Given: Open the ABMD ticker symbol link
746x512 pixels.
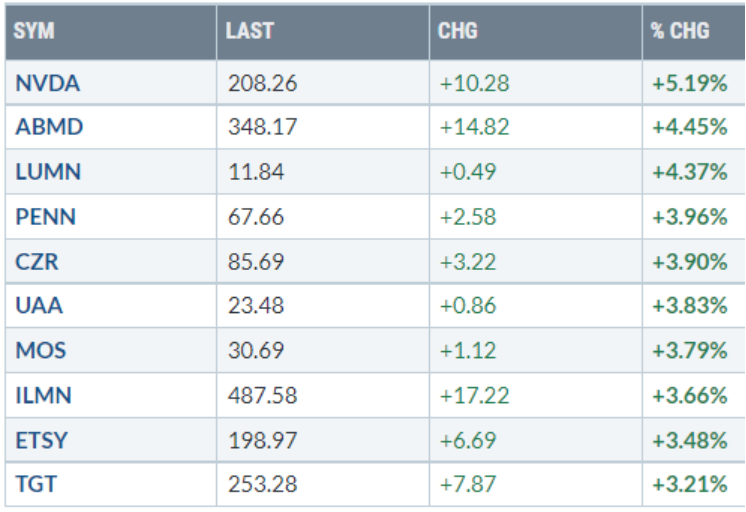Looking at the screenshot, I should (49, 127).
